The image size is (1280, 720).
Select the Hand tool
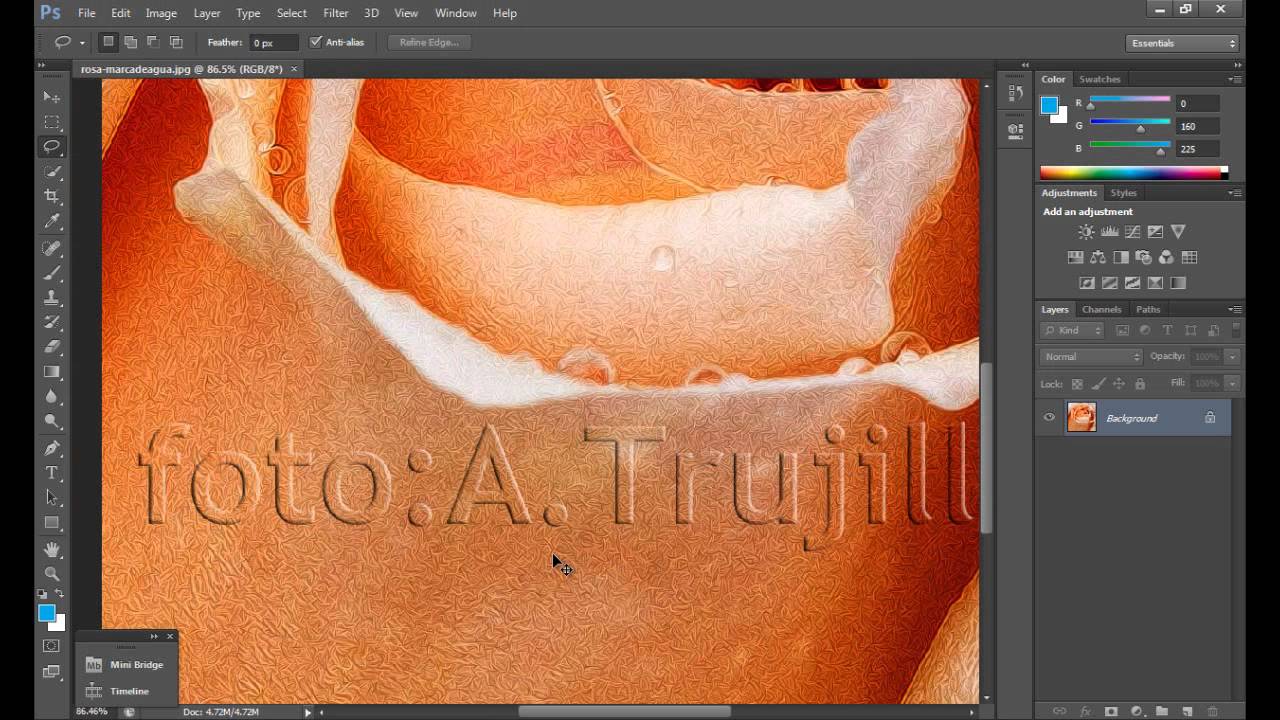point(52,549)
